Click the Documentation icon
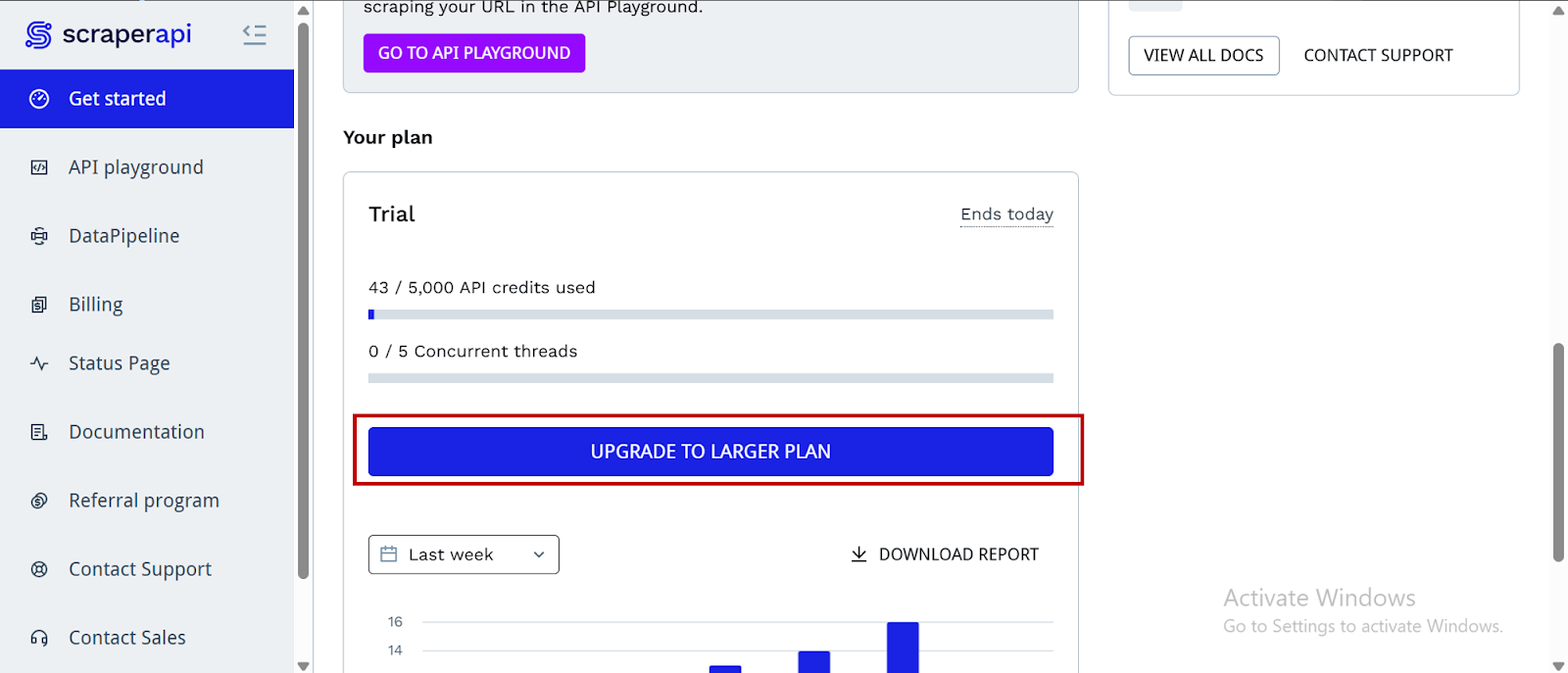The image size is (1568, 673). pyautogui.click(x=39, y=432)
